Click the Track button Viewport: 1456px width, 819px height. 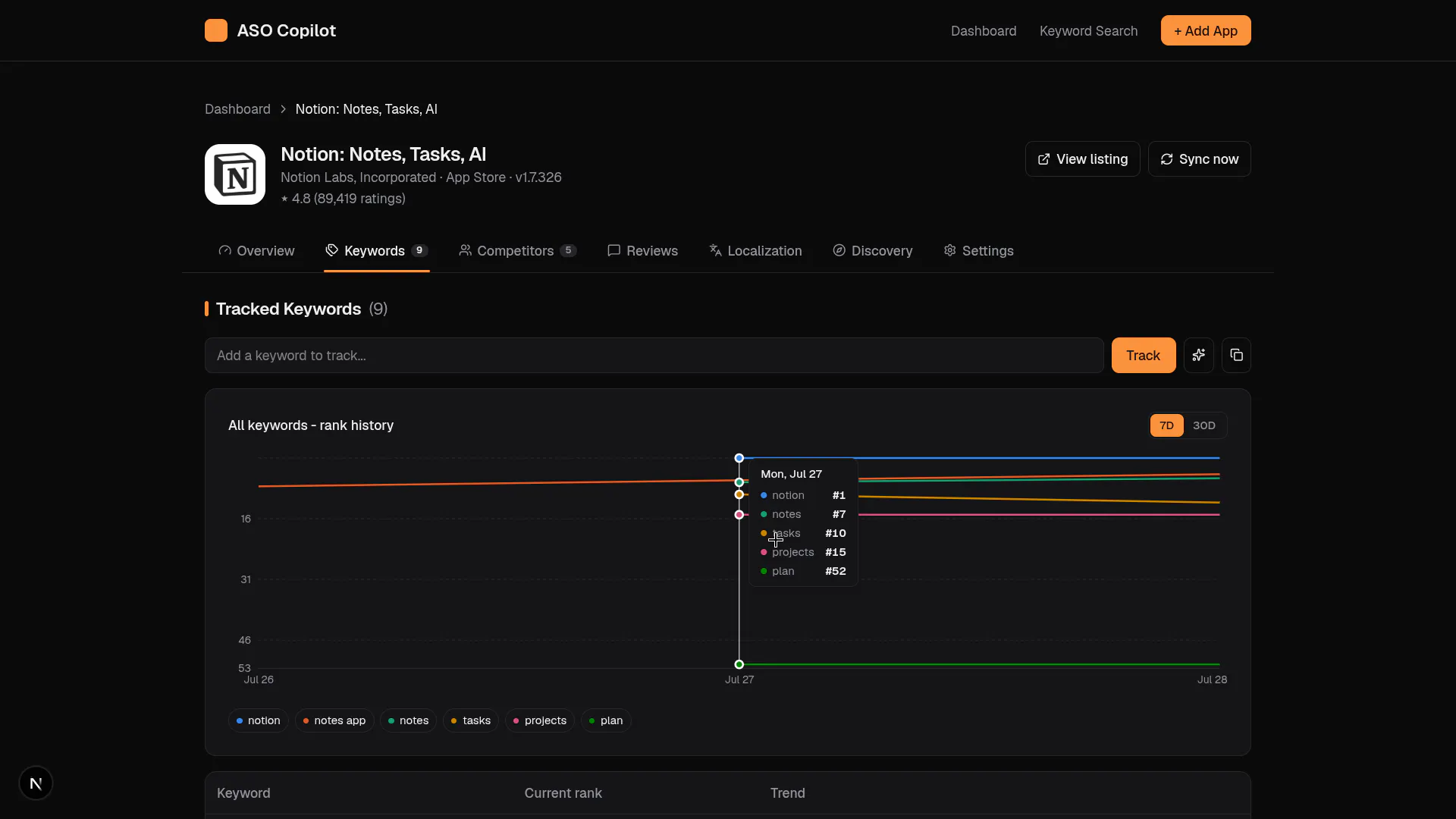[x=1144, y=355]
